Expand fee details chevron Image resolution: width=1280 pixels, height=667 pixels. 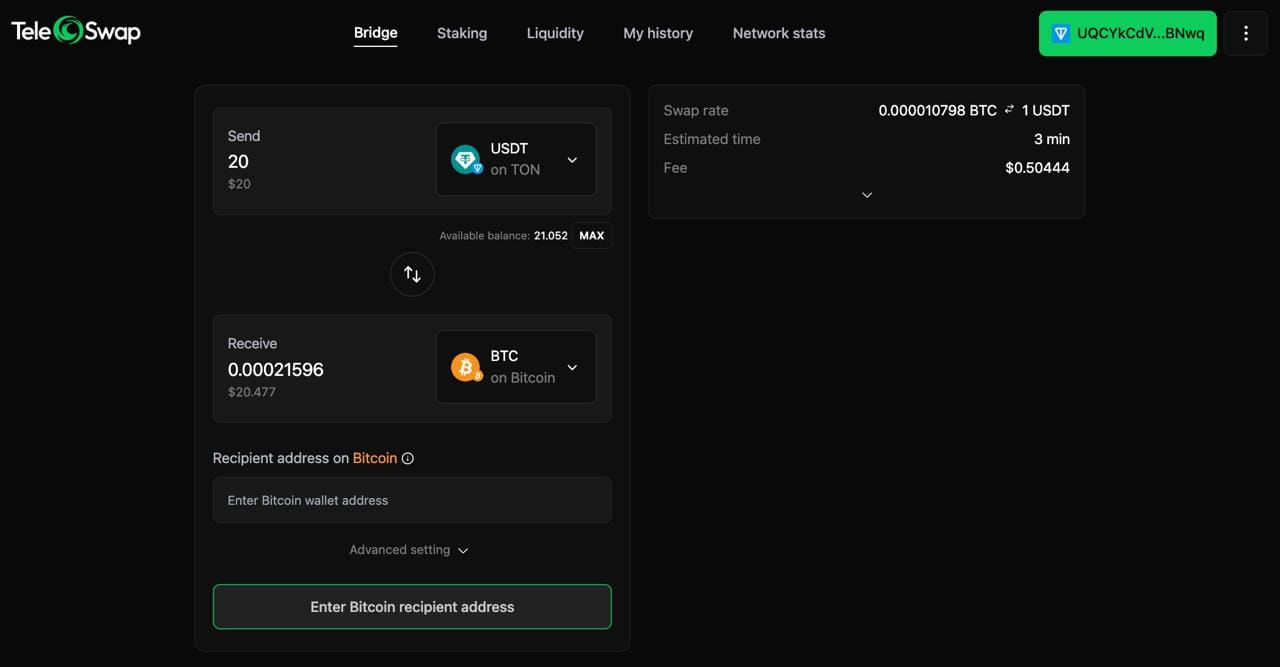click(867, 195)
